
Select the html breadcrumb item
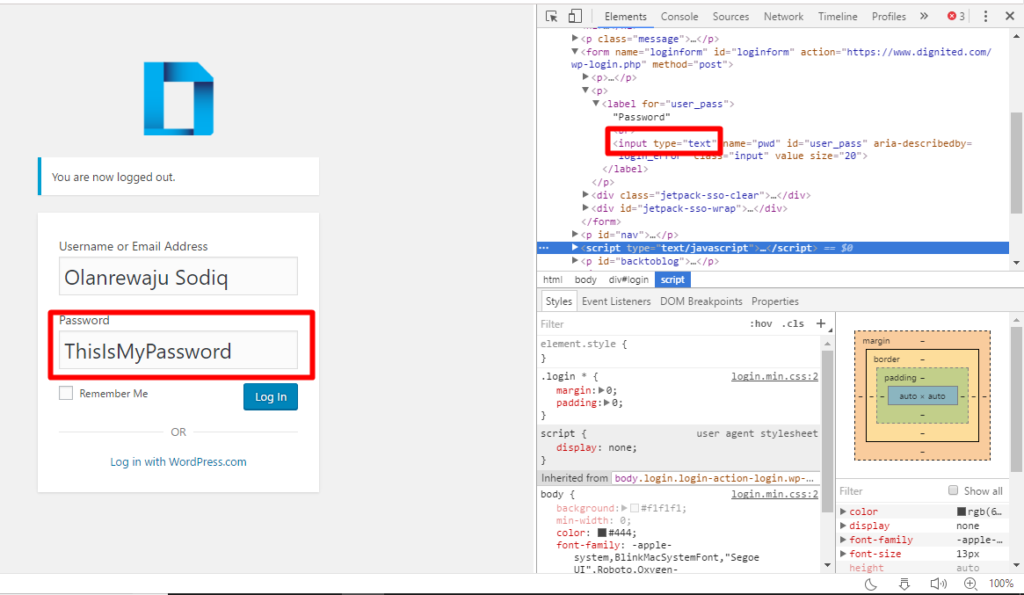pyautogui.click(x=552, y=280)
